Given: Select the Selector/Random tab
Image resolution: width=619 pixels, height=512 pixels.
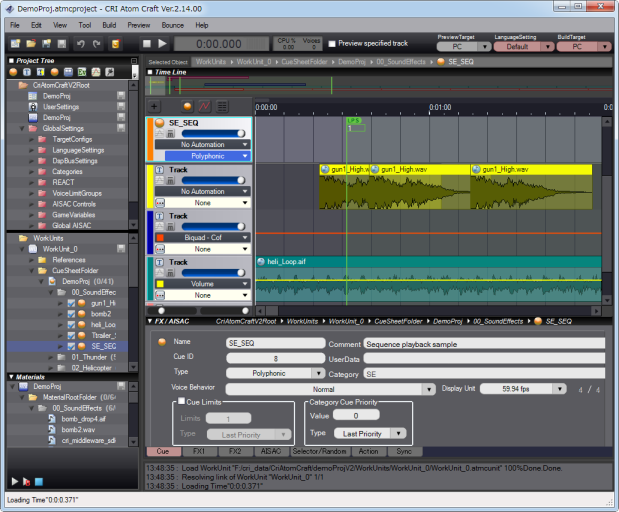Looking at the screenshot, I should click(317, 451).
